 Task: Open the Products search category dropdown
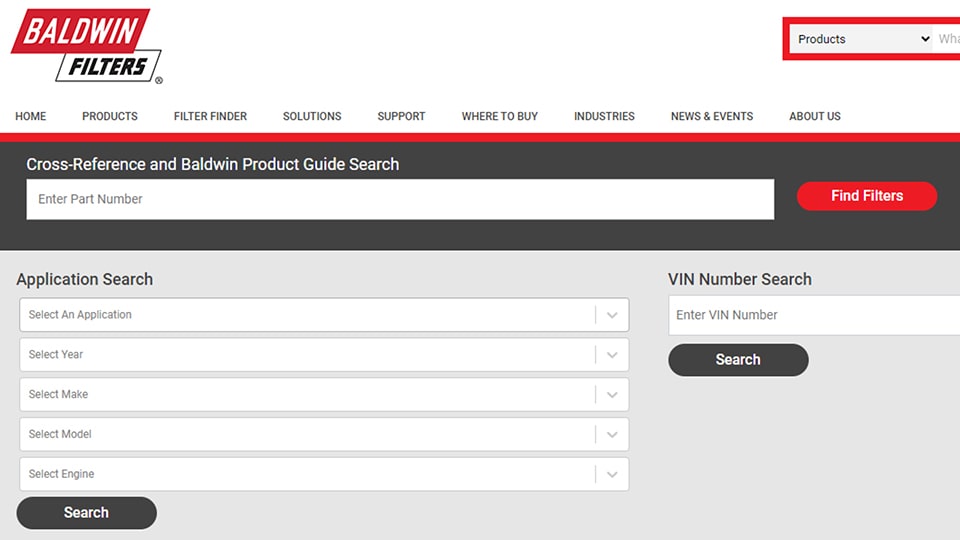[862, 39]
